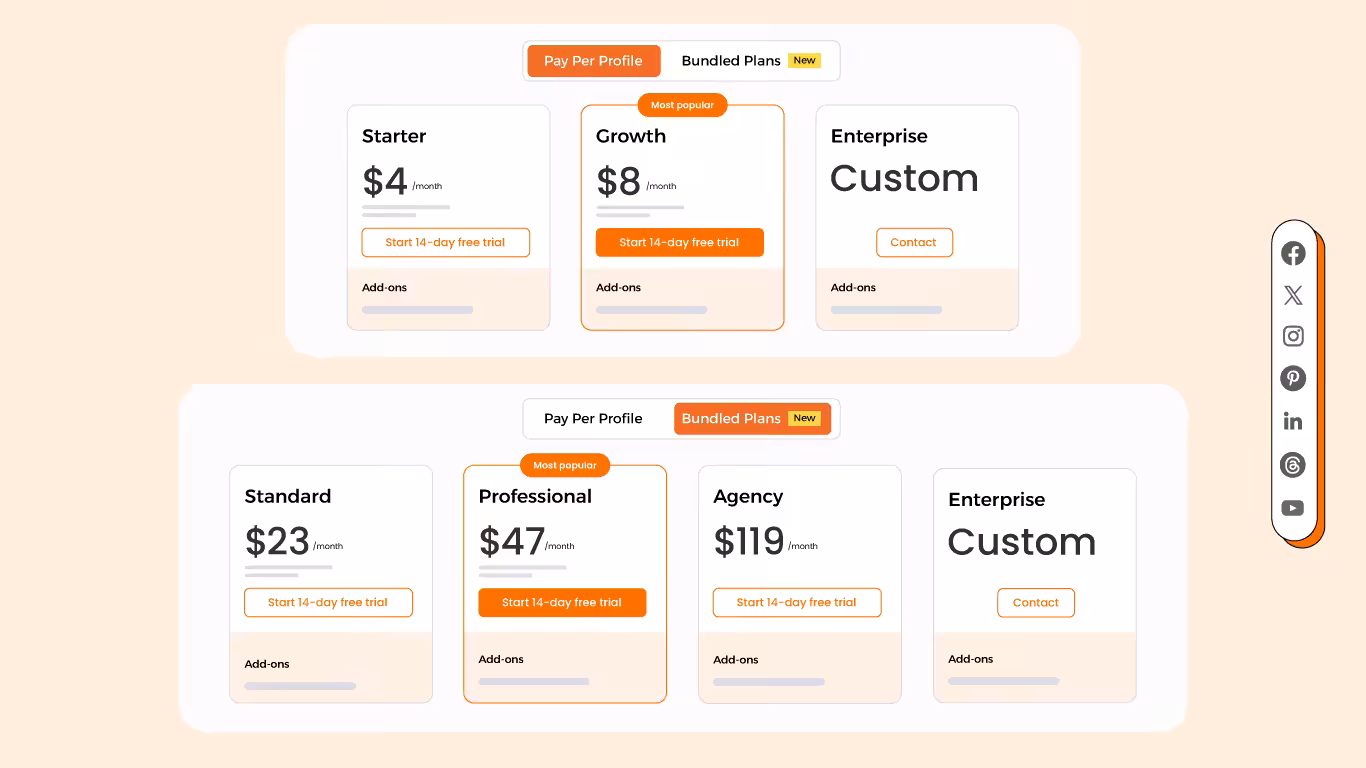
Task: Start 14-day free trial on Growth plan
Action: click(x=680, y=242)
